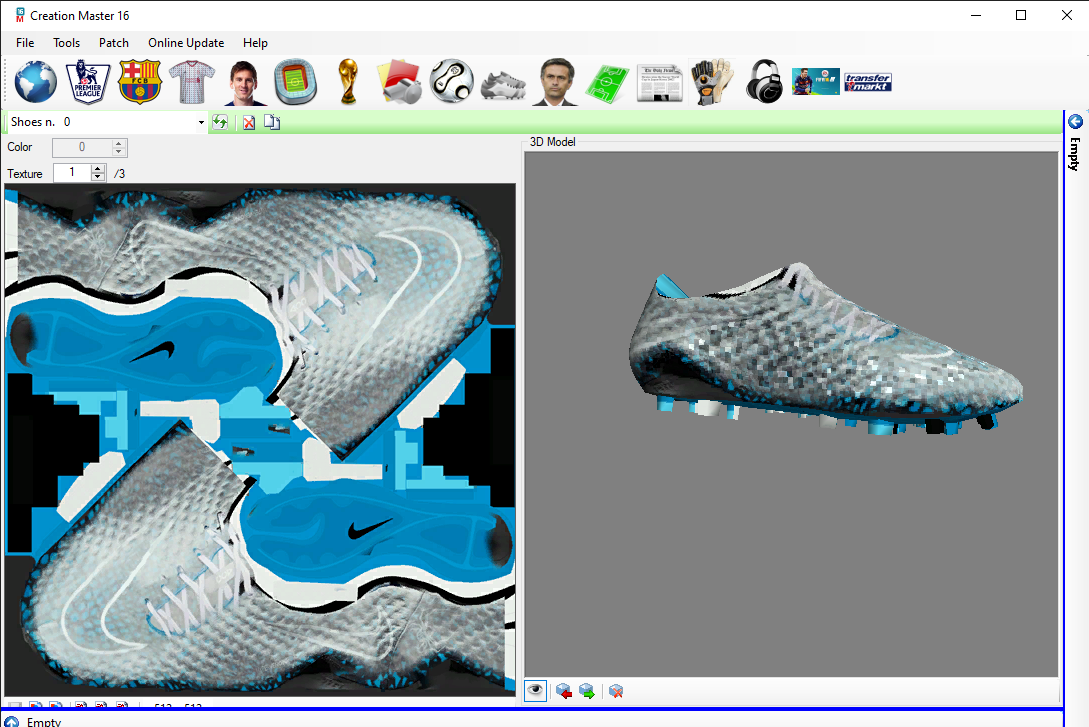Expand the bottom Empty panel arrow
This screenshot has width=1089, height=727.
12,721
